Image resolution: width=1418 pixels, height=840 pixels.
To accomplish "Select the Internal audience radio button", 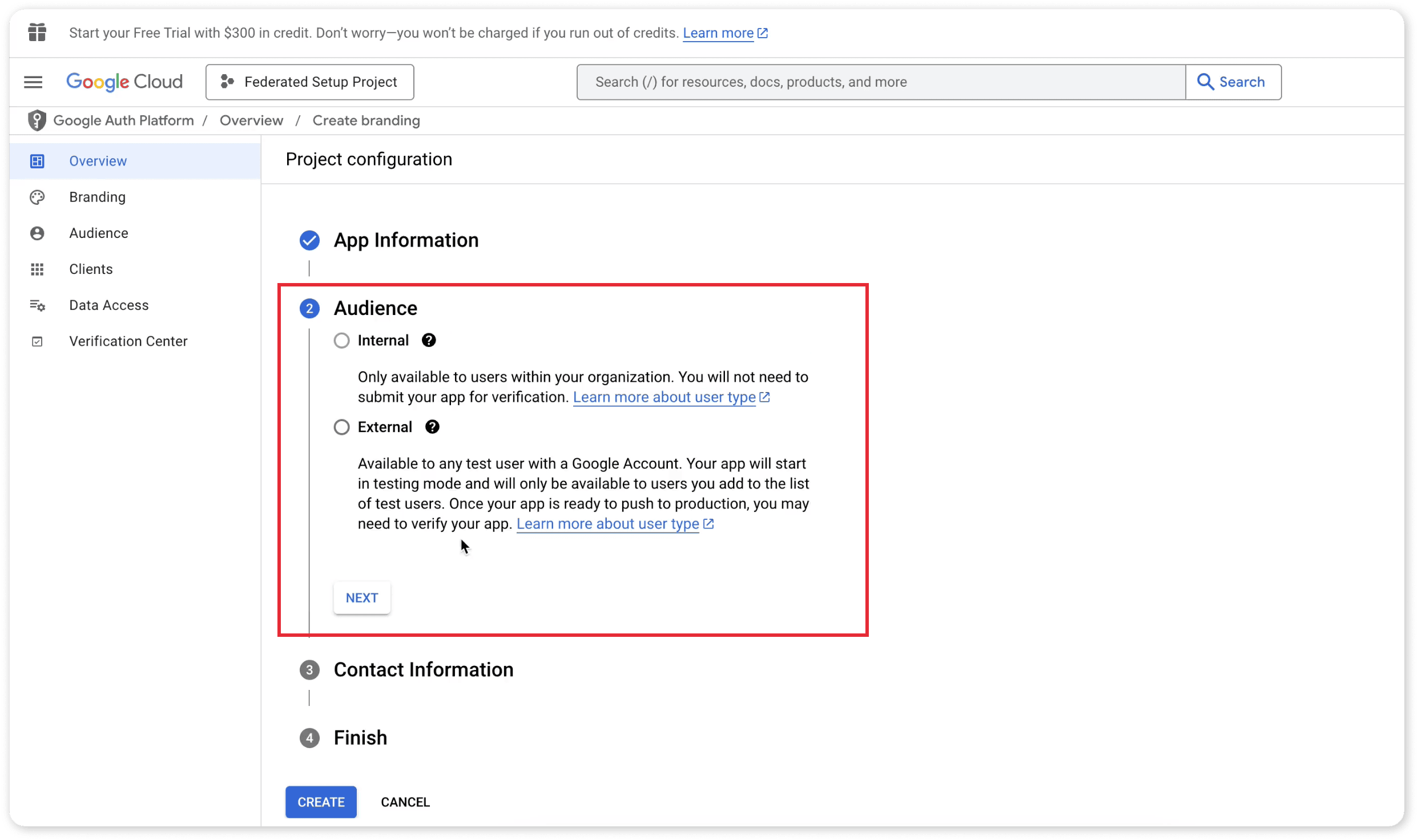I will pyautogui.click(x=341, y=341).
